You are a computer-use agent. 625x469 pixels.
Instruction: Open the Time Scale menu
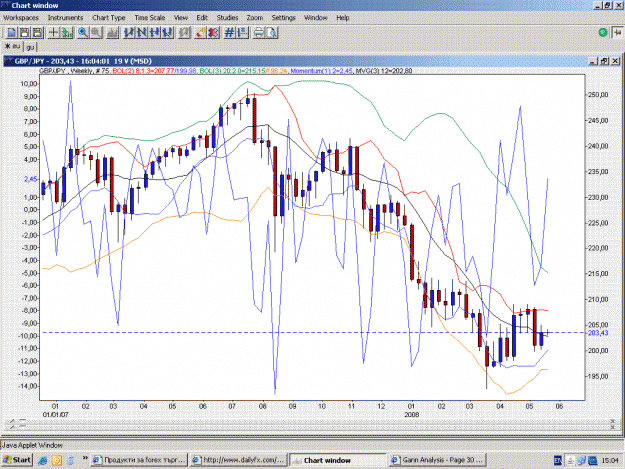pos(149,18)
